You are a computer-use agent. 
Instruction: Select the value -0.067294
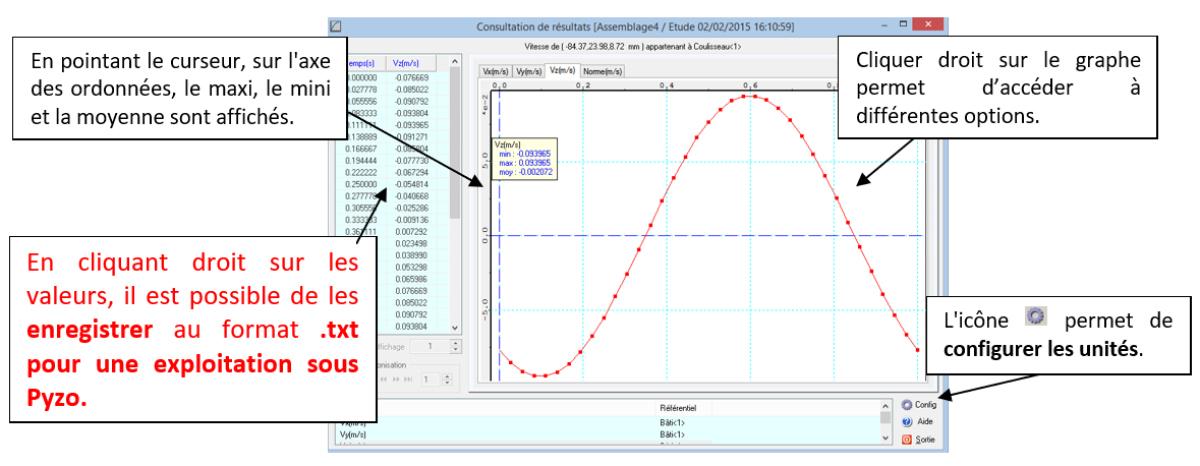pos(411,172)
